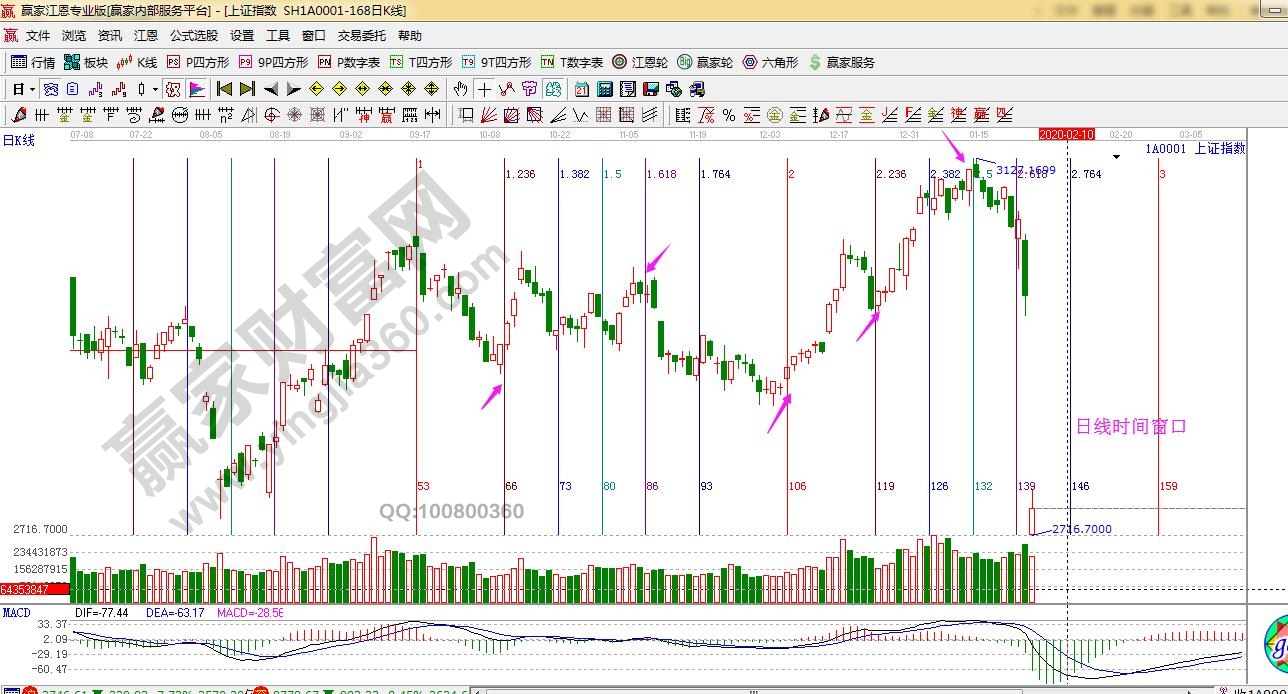Image resolution: width=1288 pixels, height=694 pixels.
Task: Click the time marker labeled 106
Action: click(796, 486)
